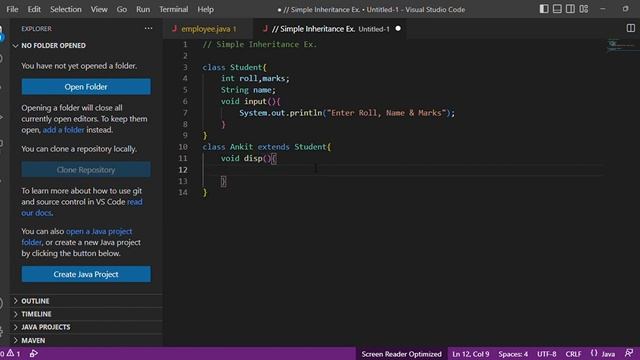Open the Selection menu

pos(66,9)
